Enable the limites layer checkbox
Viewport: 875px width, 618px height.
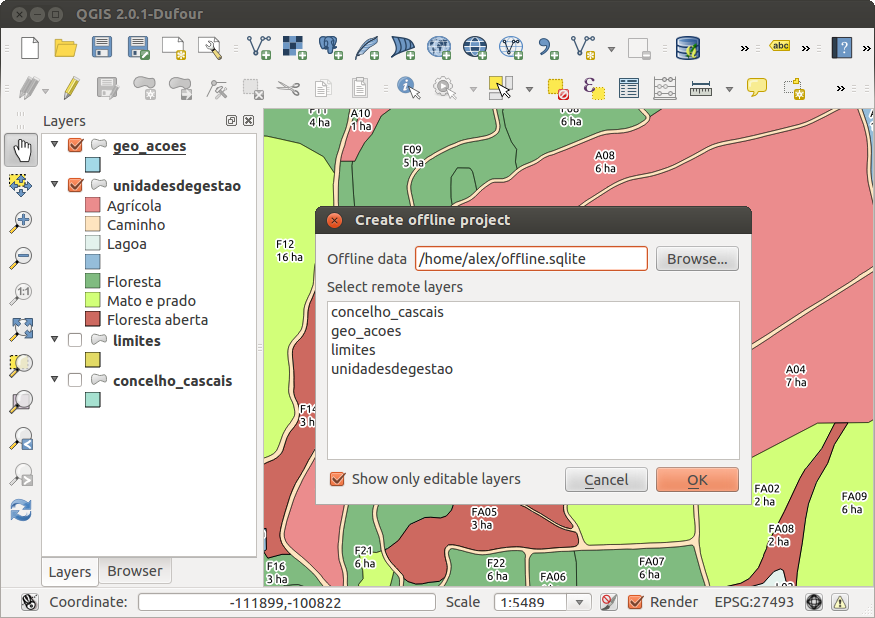coord(75,341)
